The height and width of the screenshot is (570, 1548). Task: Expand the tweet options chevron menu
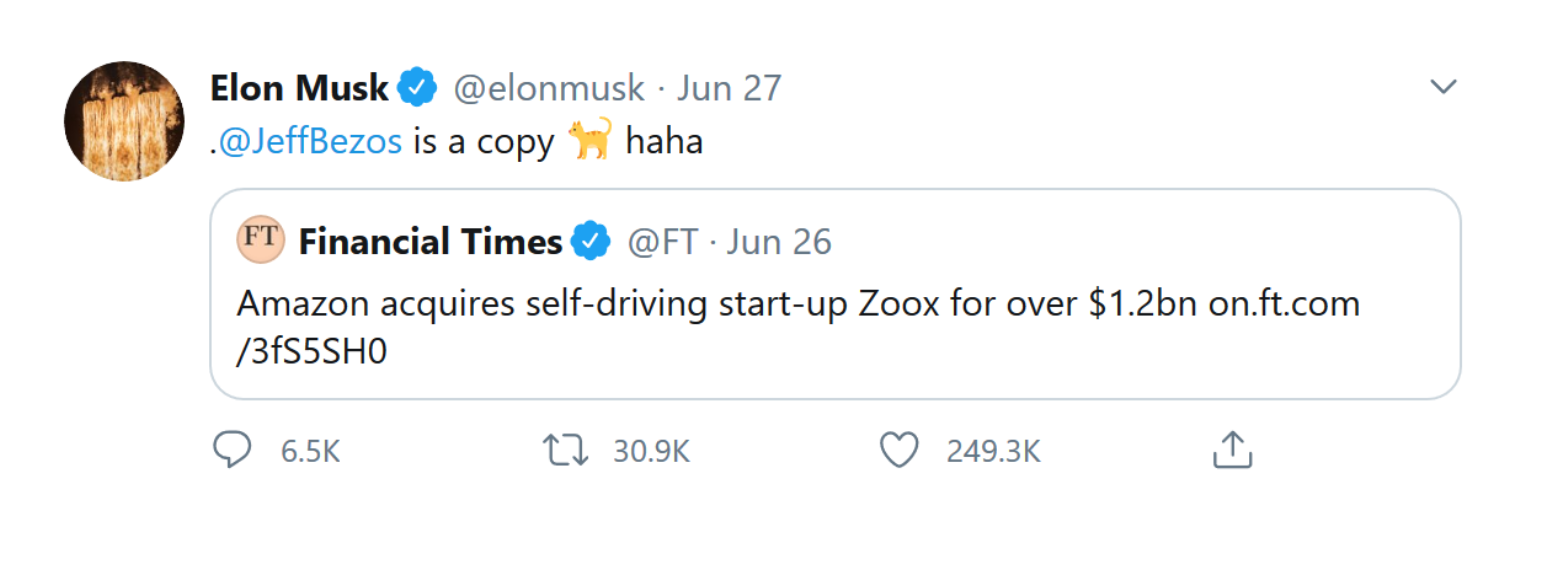point(1443,88)
